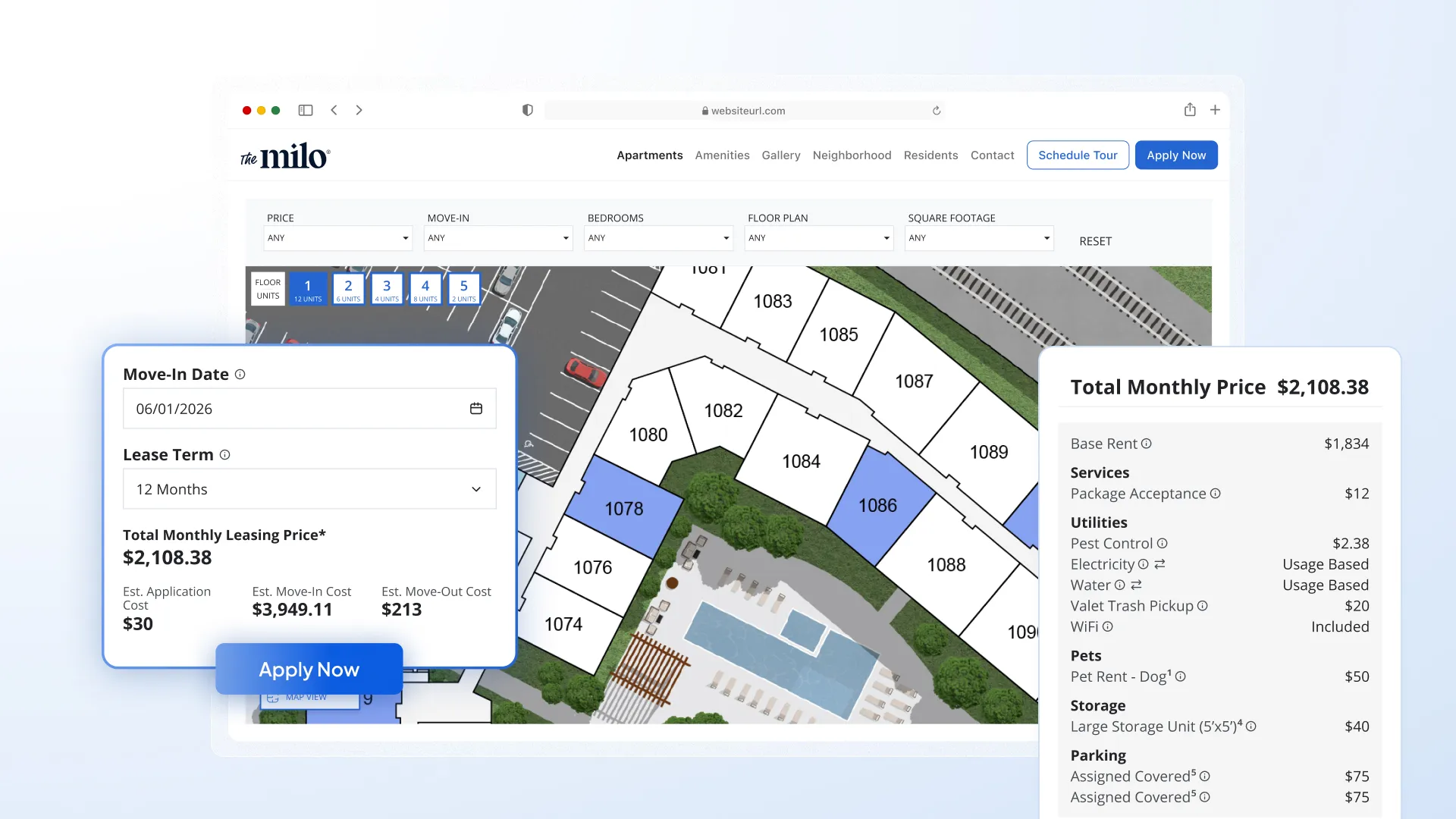Go to the Neighborhood menu item
1456x819 pixels.
(x=852, y=155)
